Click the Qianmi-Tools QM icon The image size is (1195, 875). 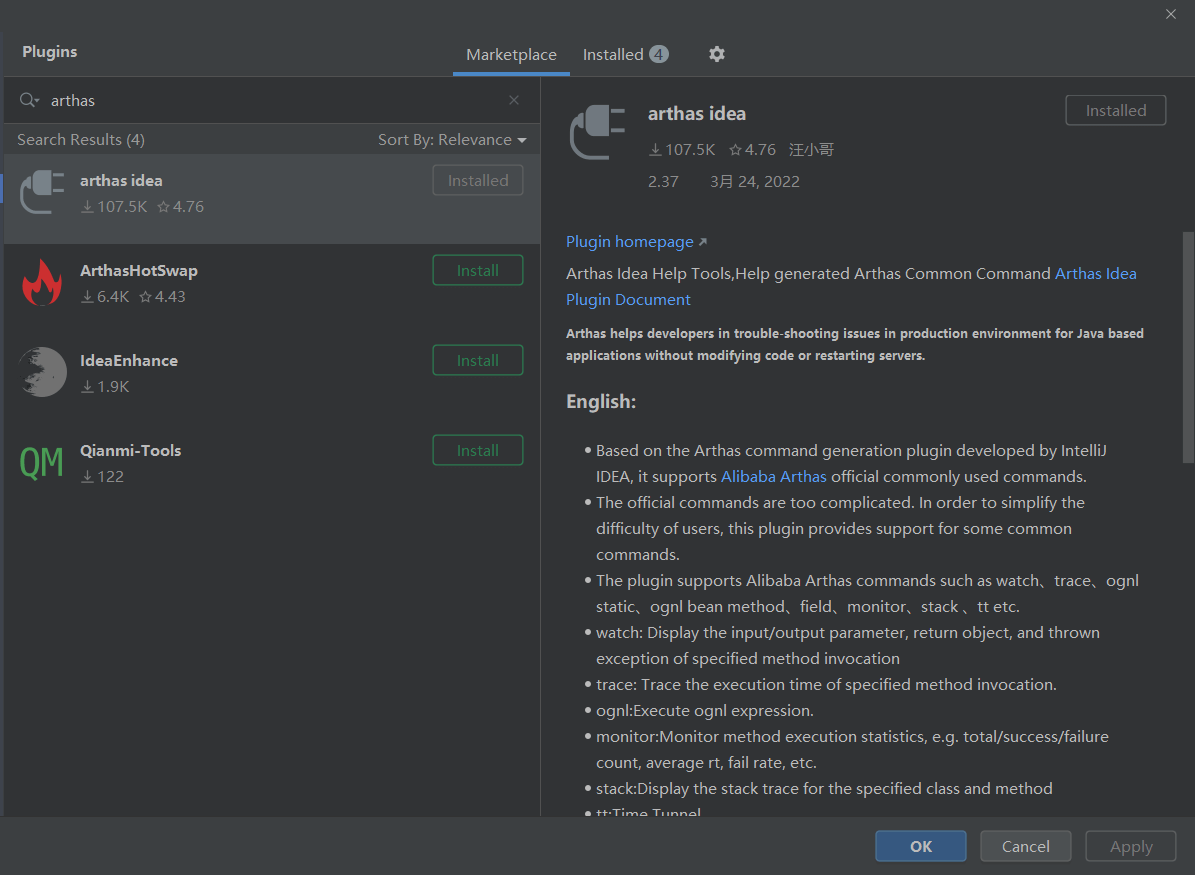[42, 463]
